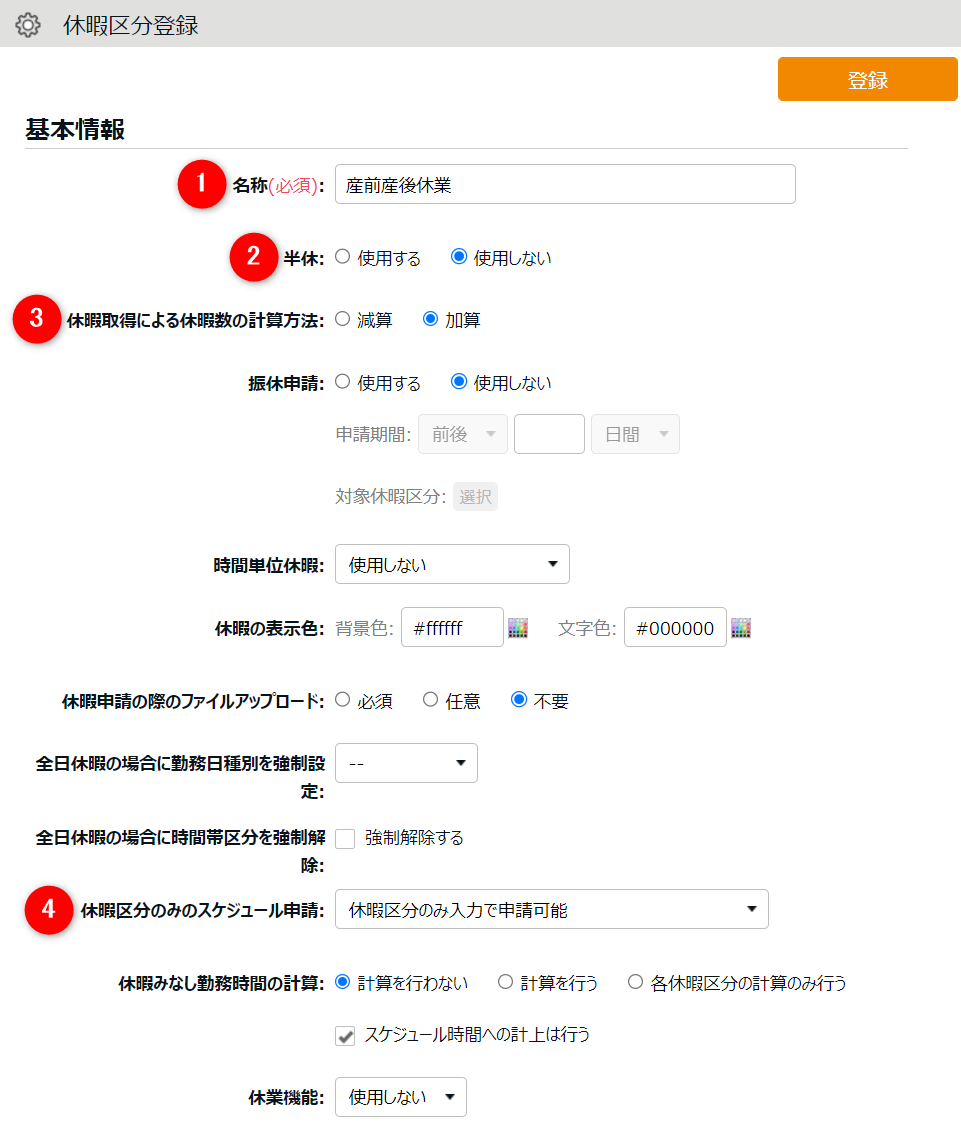Set file upload to 任意
The width and height of the screenshot is (961, 1139).
point(431,700)
